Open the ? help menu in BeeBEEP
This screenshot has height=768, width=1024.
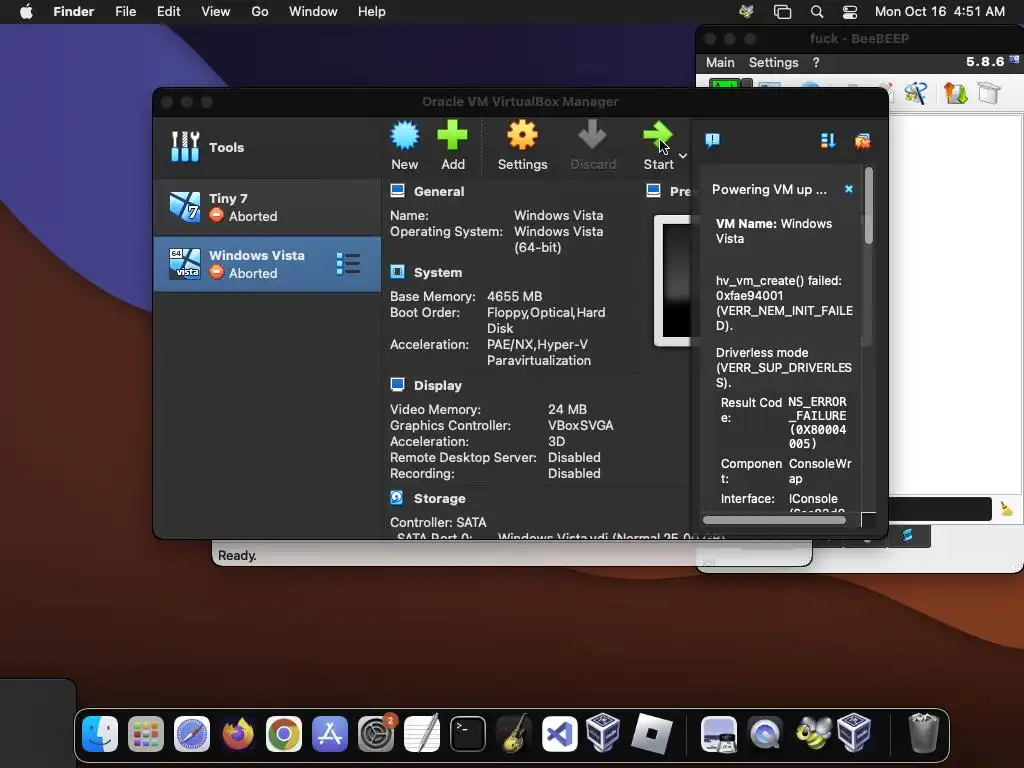[816, 63]
